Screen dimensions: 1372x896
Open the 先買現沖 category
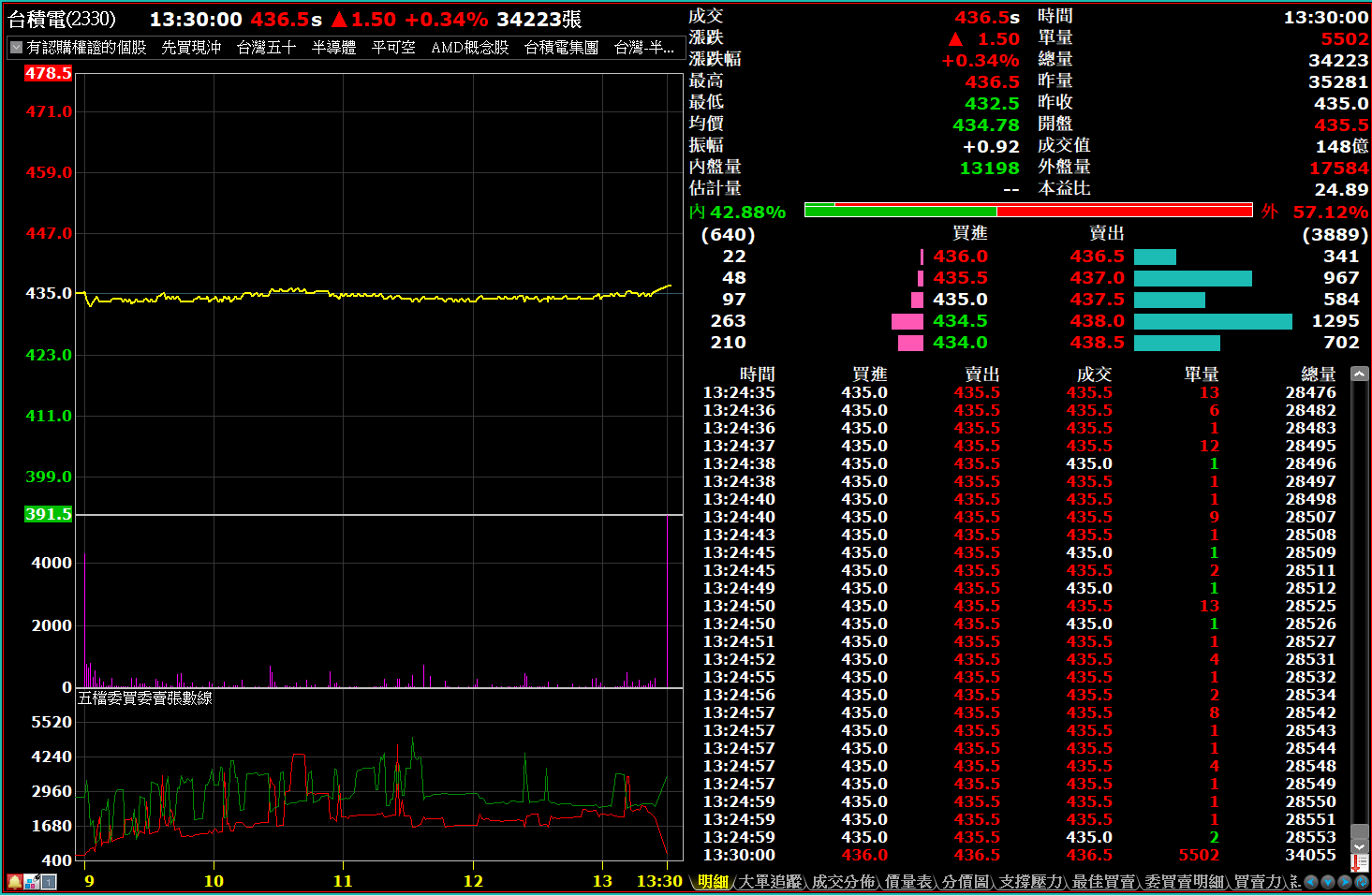click(191, 47)
